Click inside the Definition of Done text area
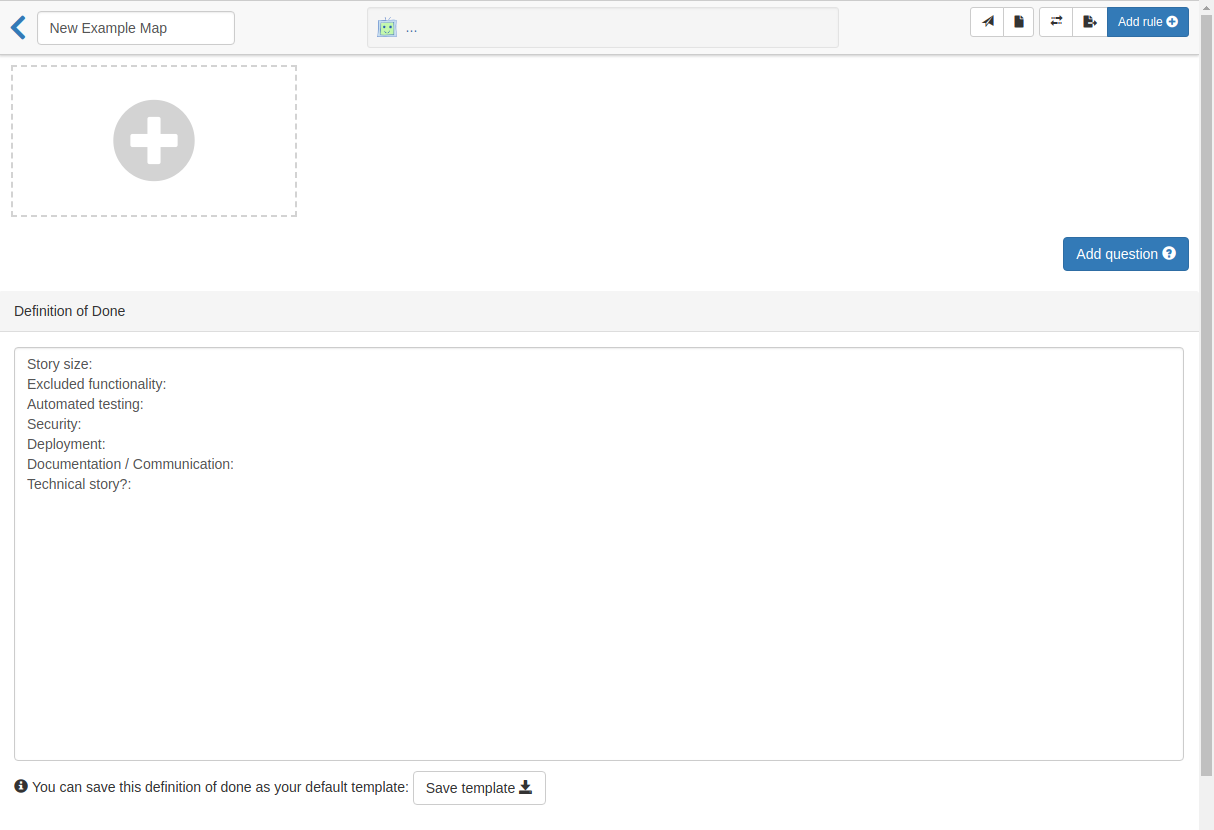This screenshot has height=830, width=1214. [x=599, y=554]
